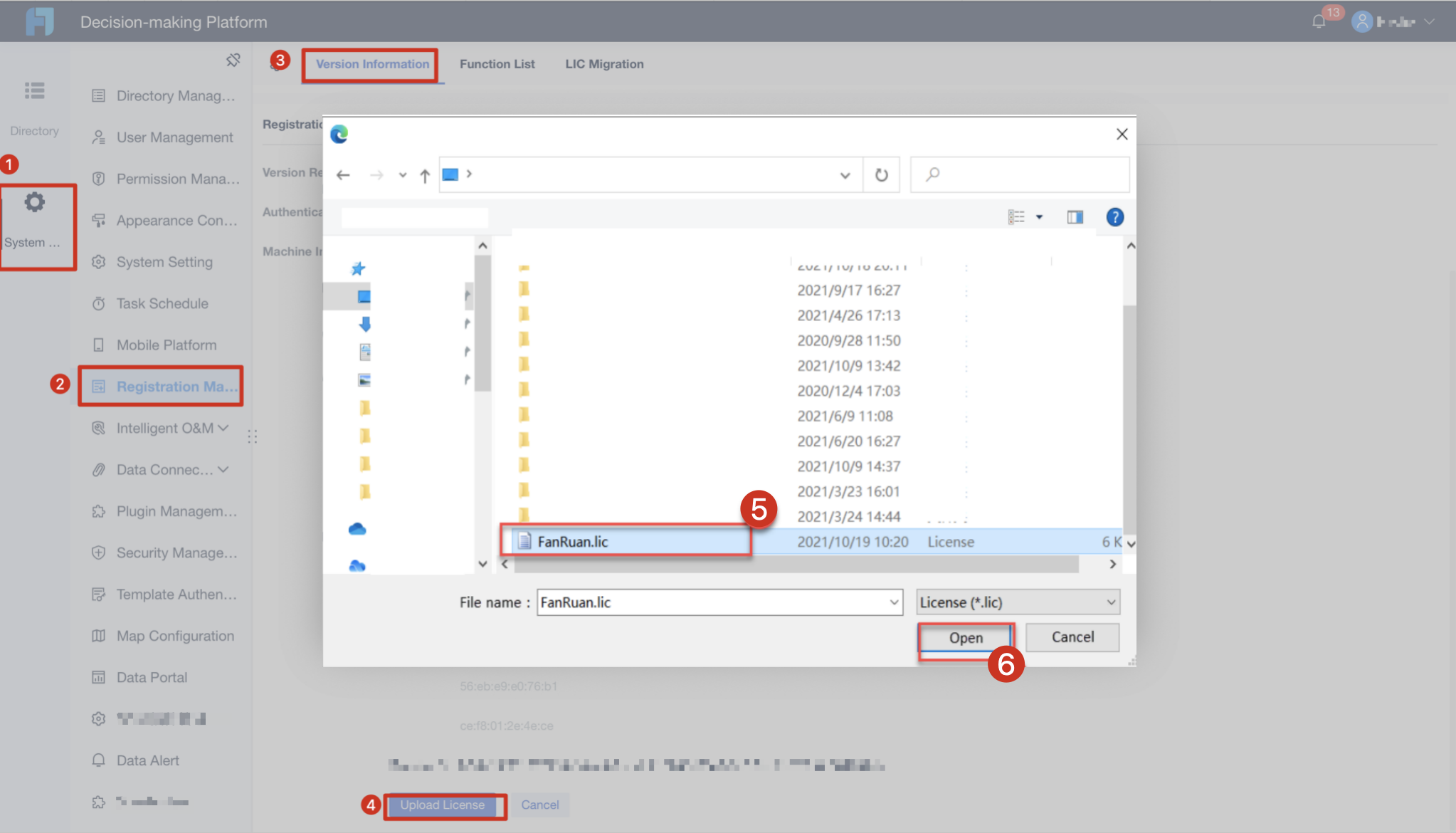1456x833 pixels.
Task: Toggle the preview pane icon
Action: point(1075,217)
